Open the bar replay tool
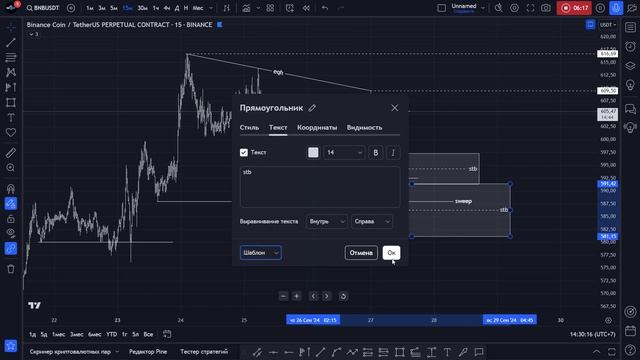Image resolution: width=640 pixels, height=360 pixels. [306, 8]
